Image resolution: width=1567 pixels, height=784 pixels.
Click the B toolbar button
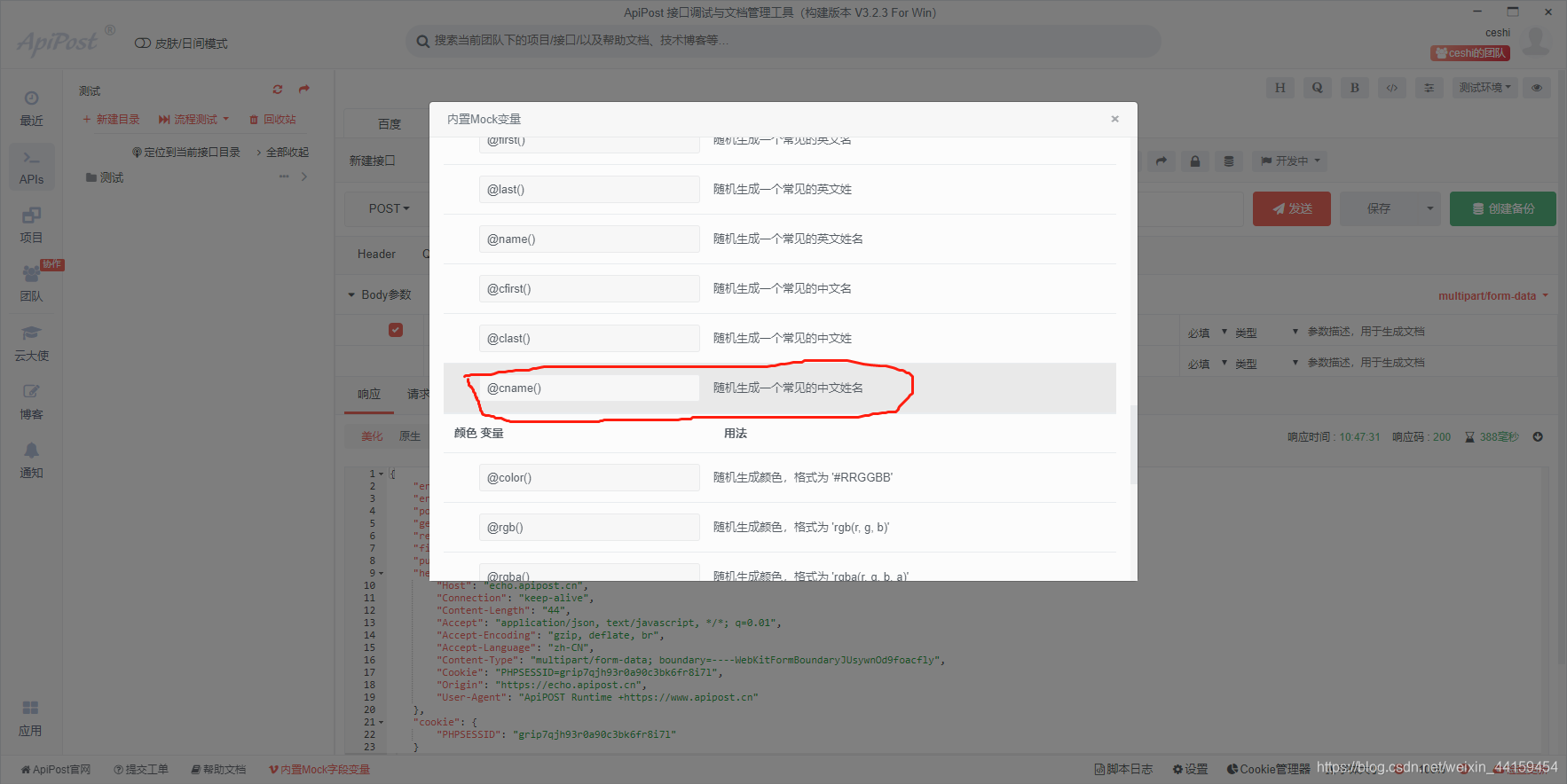(x=1354, y=88)
